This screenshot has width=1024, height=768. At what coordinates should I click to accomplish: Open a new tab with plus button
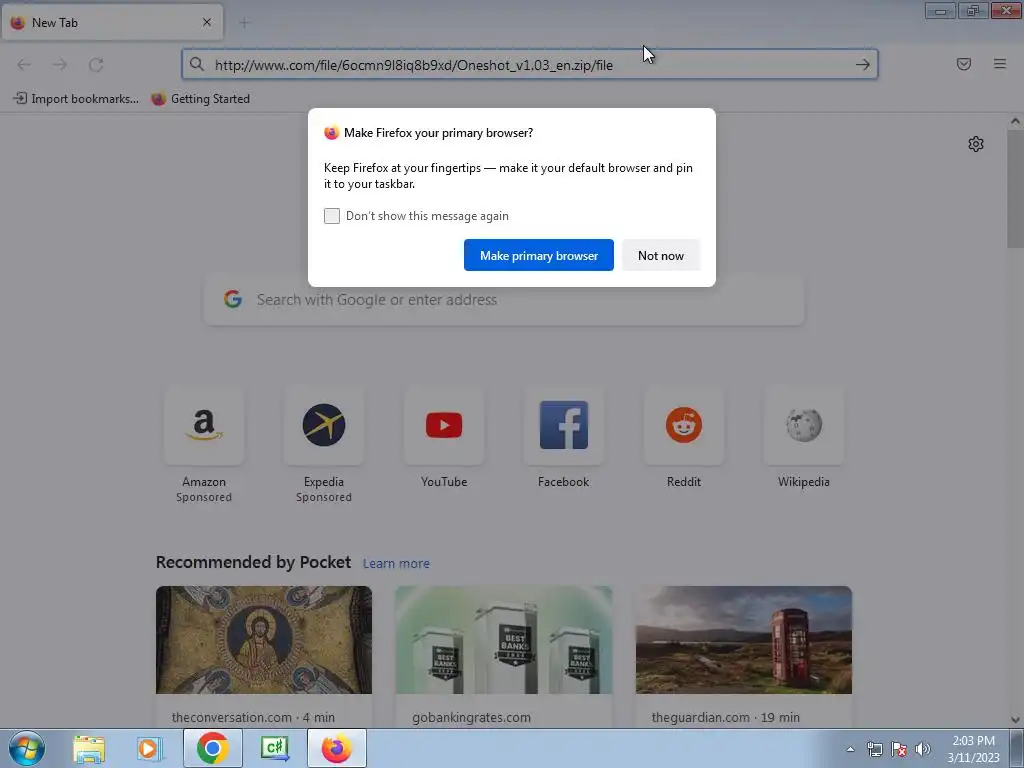point(244,23)
